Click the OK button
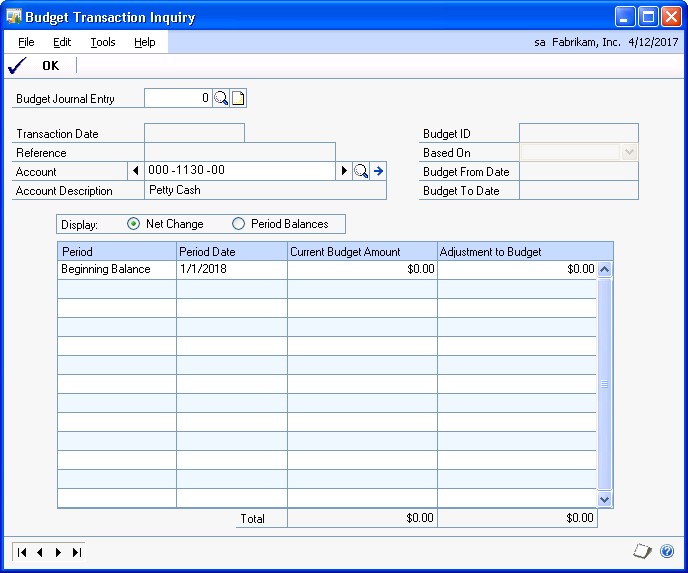Viewport: 688px width, 573px height. (x=50, y=66)
